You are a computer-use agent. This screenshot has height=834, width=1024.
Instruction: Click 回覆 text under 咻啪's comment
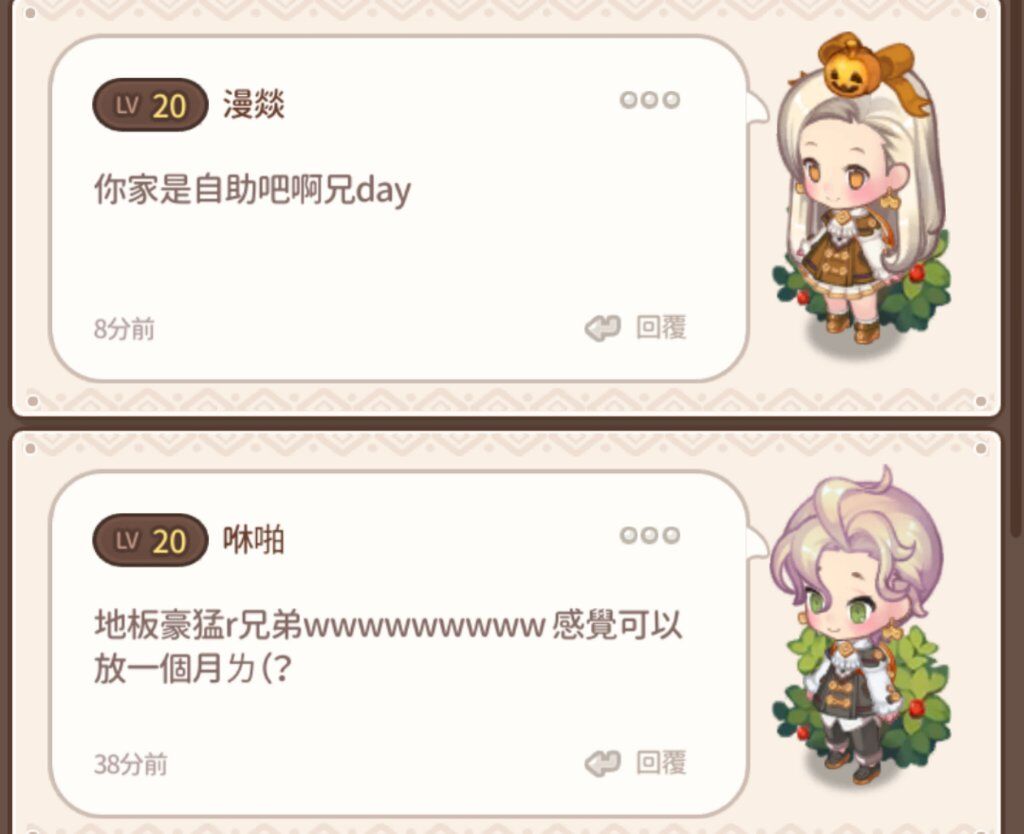661,762
